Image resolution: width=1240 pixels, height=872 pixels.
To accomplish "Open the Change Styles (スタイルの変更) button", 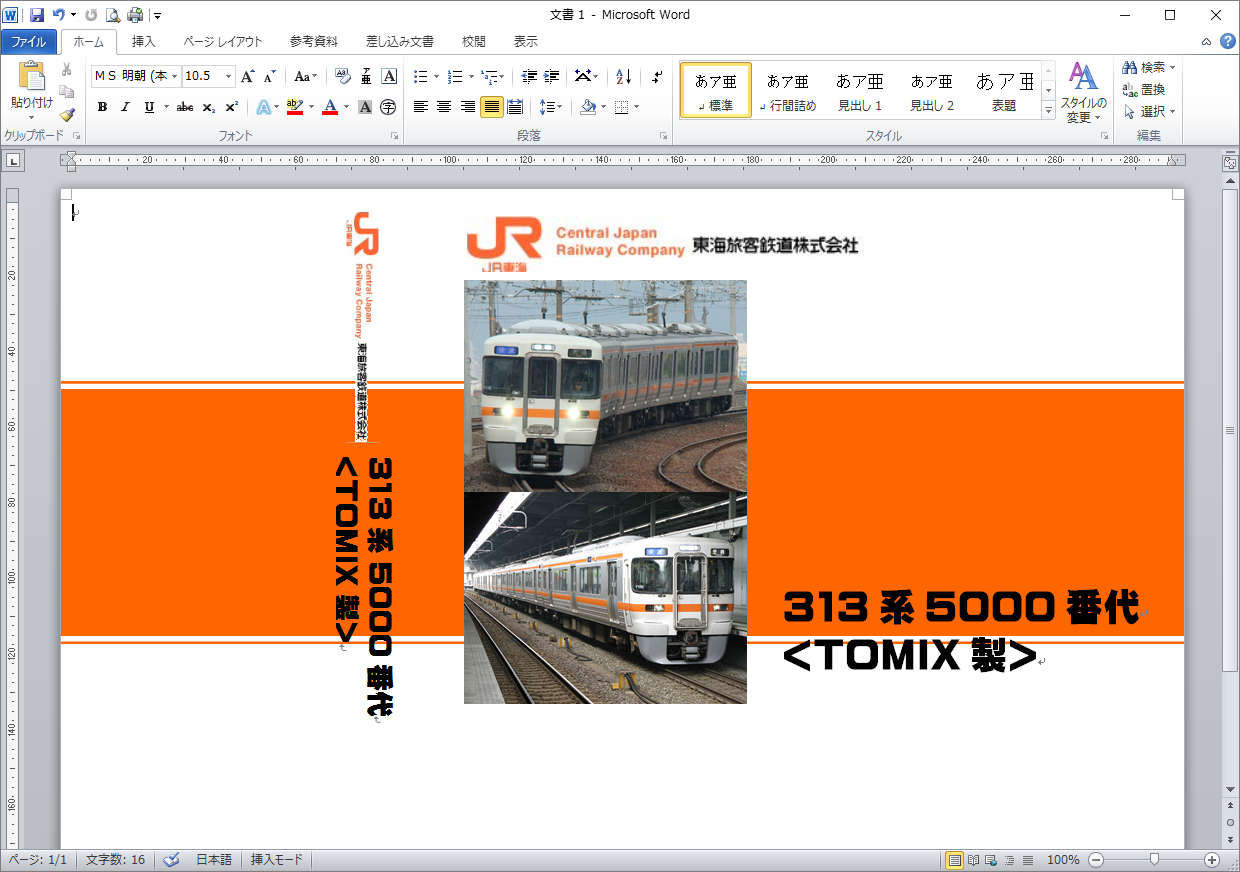I will (1083, 93).
